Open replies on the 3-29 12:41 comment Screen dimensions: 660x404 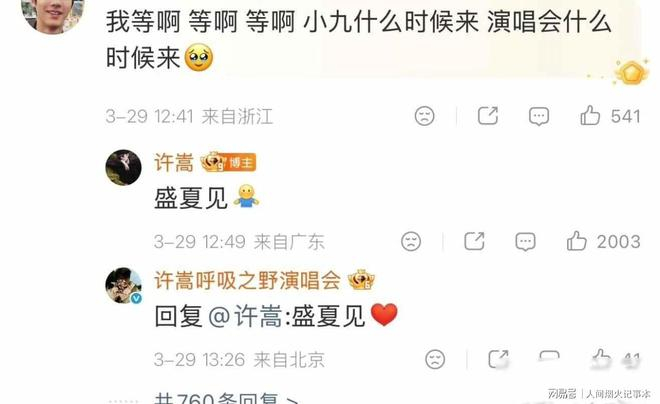539,116
